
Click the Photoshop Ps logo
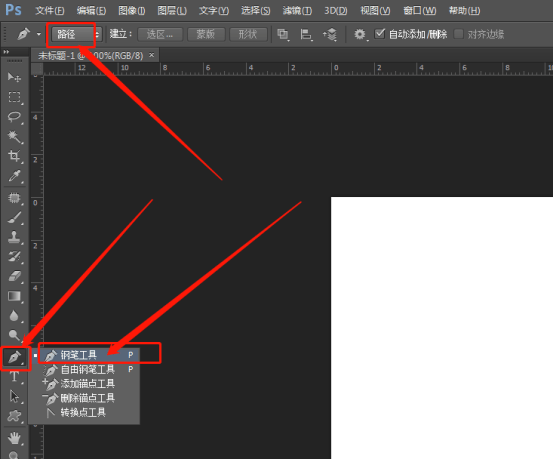(13, 10)
